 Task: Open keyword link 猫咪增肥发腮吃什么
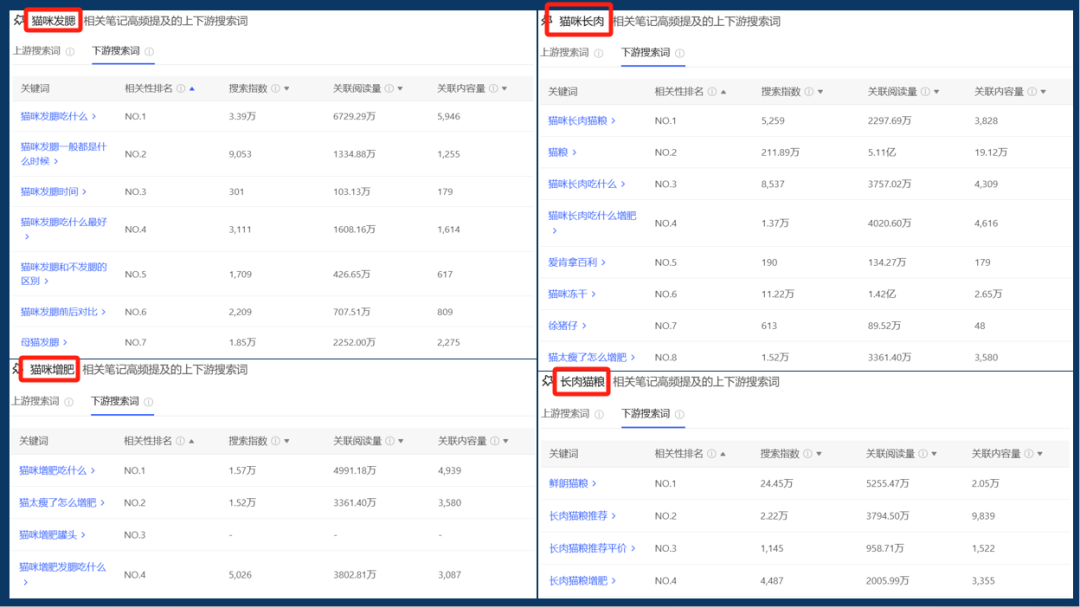coord(63,574)
